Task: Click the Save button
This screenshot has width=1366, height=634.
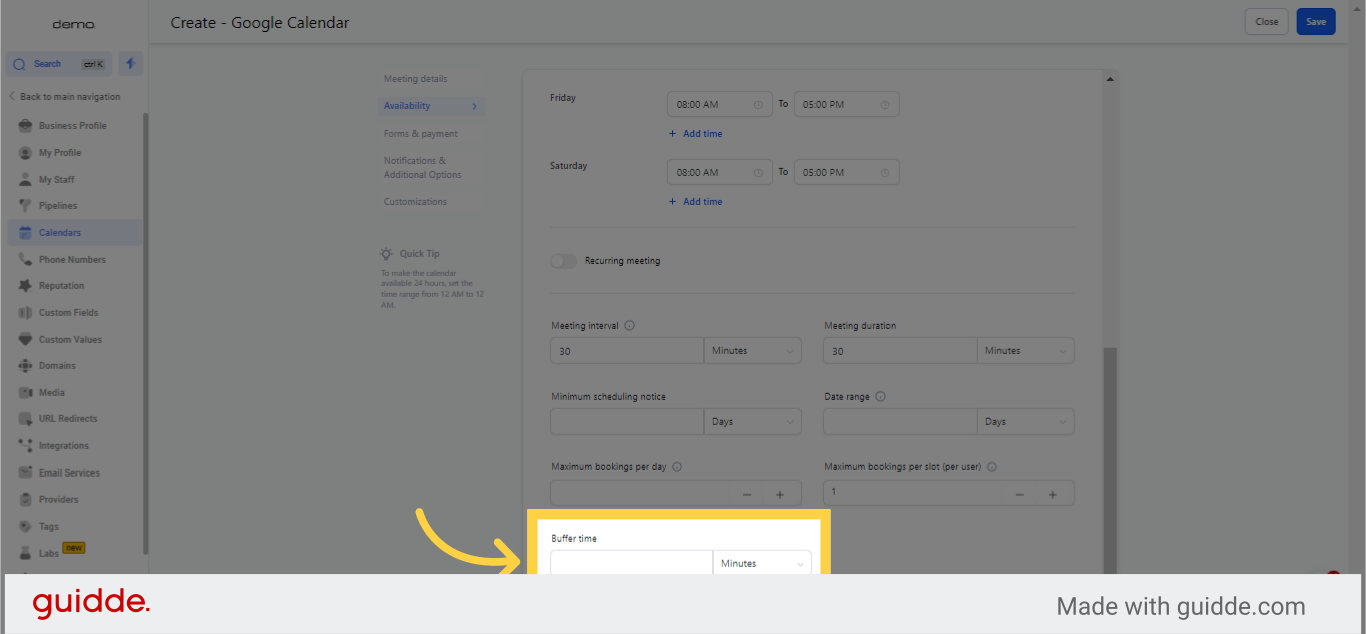Action: (x=1315, y=22)
